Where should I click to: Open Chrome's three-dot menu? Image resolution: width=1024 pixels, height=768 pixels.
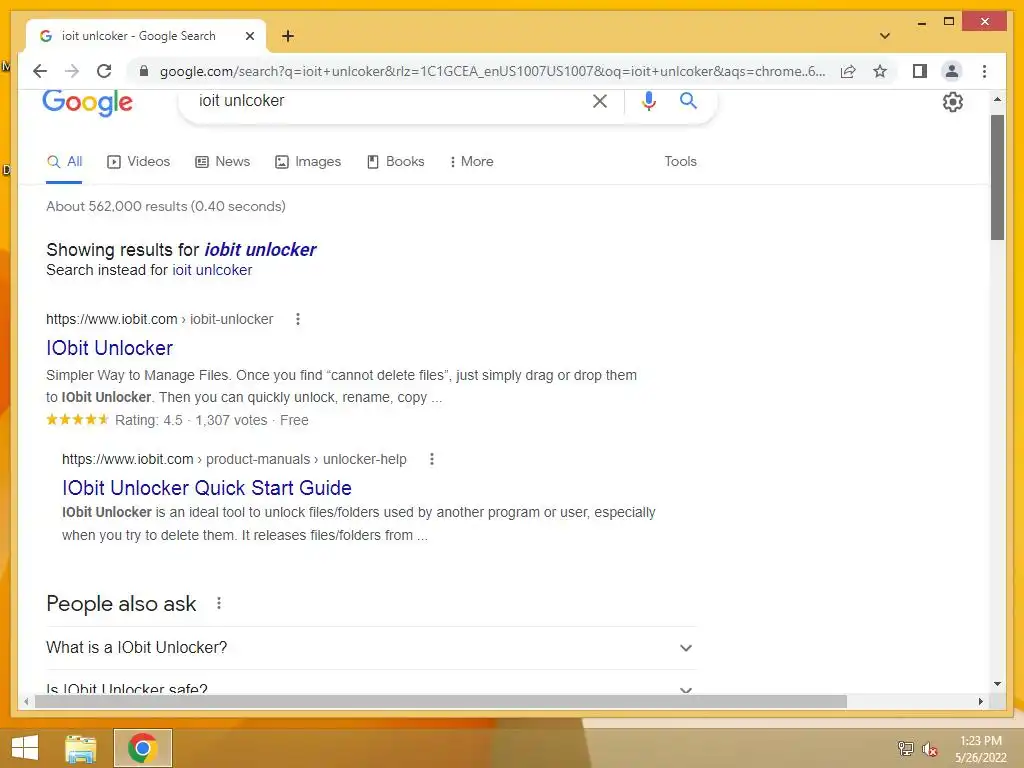pyautogui.click(x=984, y=71)
